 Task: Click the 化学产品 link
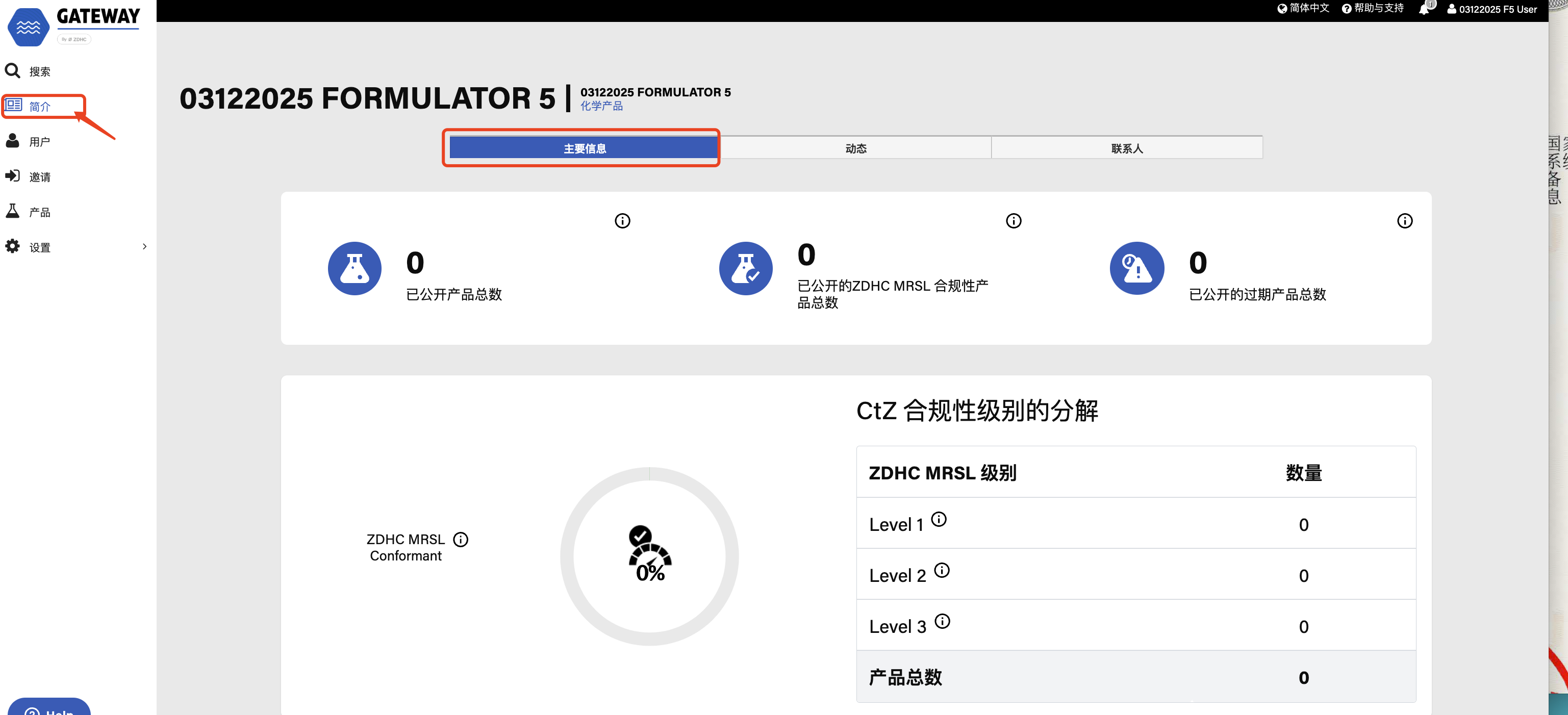pyautogui.click(x=601, y=106)
